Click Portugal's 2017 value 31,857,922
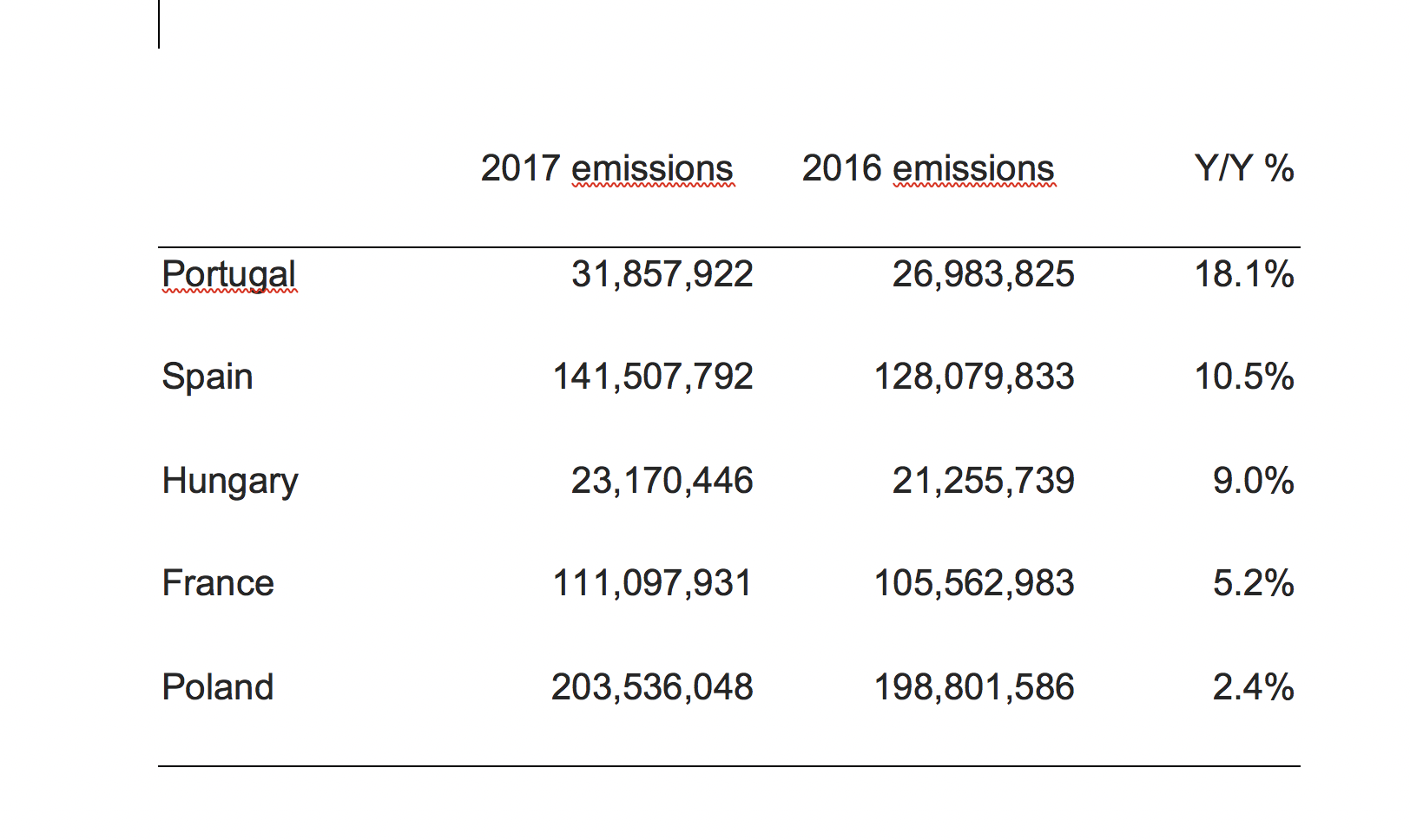Viewport: 1410px width, 840px height. coord(662,274)
